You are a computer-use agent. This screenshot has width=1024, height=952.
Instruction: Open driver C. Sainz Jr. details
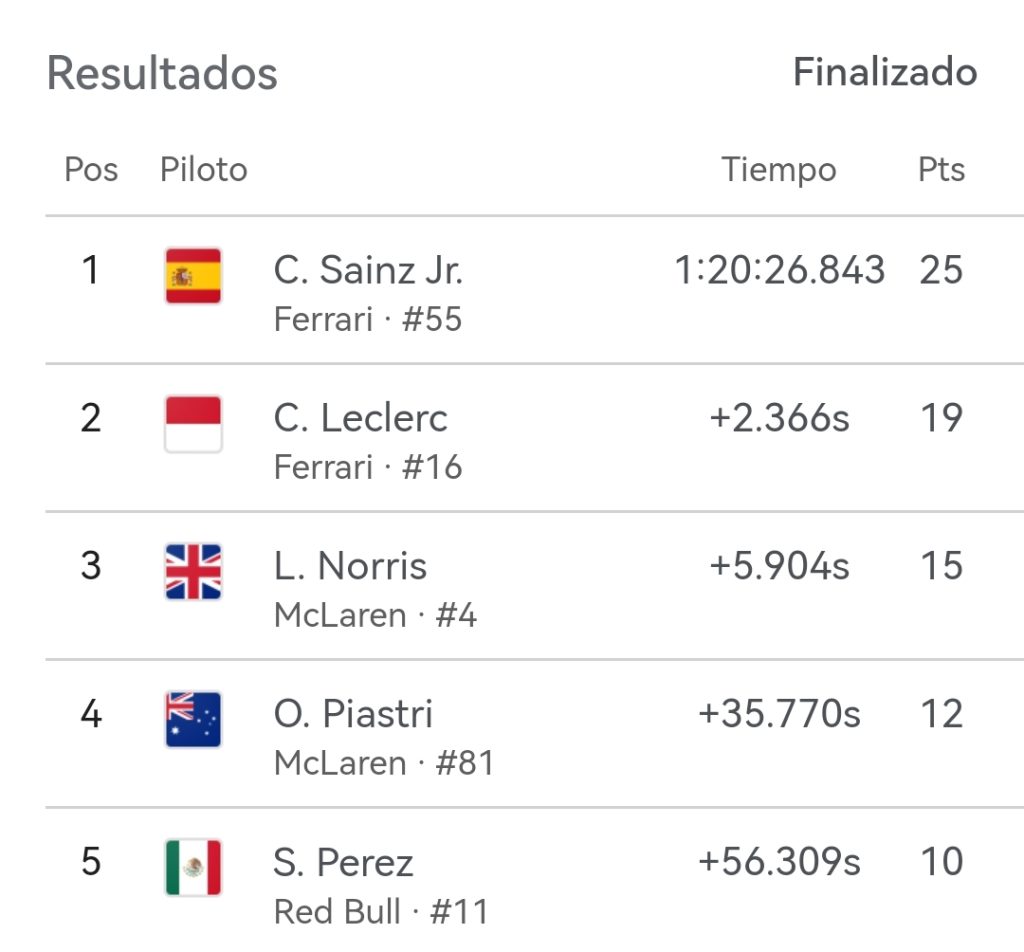click(368, 270)
